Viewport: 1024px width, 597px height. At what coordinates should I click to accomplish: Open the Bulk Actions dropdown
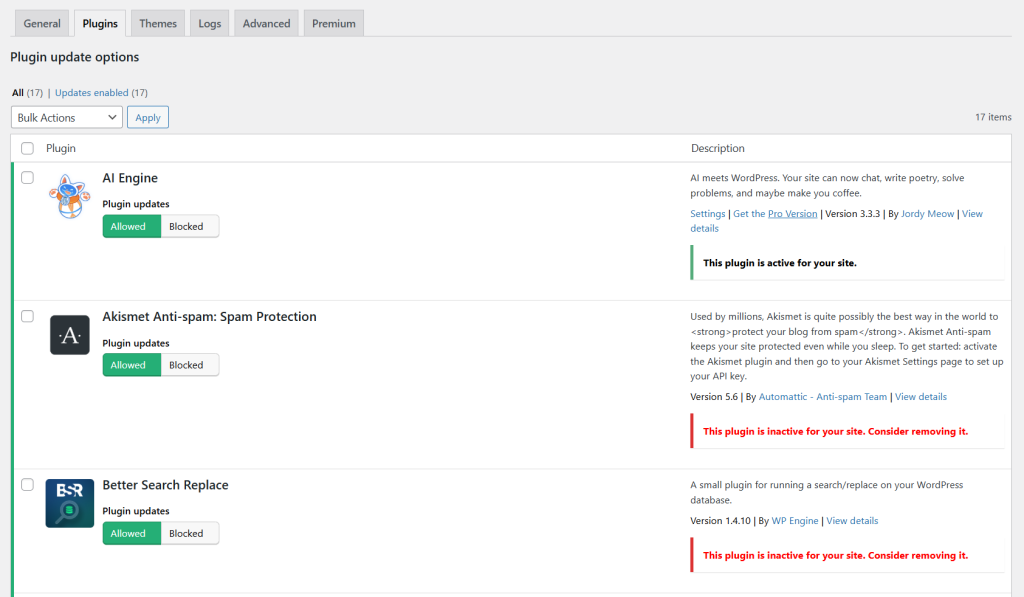click(67, 118)
